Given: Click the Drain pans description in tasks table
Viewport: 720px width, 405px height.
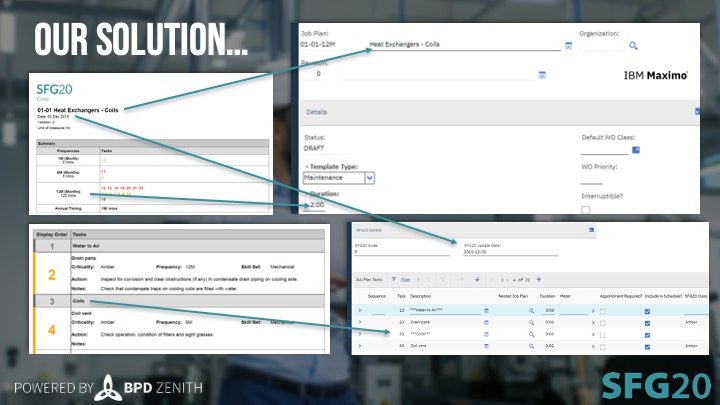Looking at the screenshot, I should click(x=420, y=322).
